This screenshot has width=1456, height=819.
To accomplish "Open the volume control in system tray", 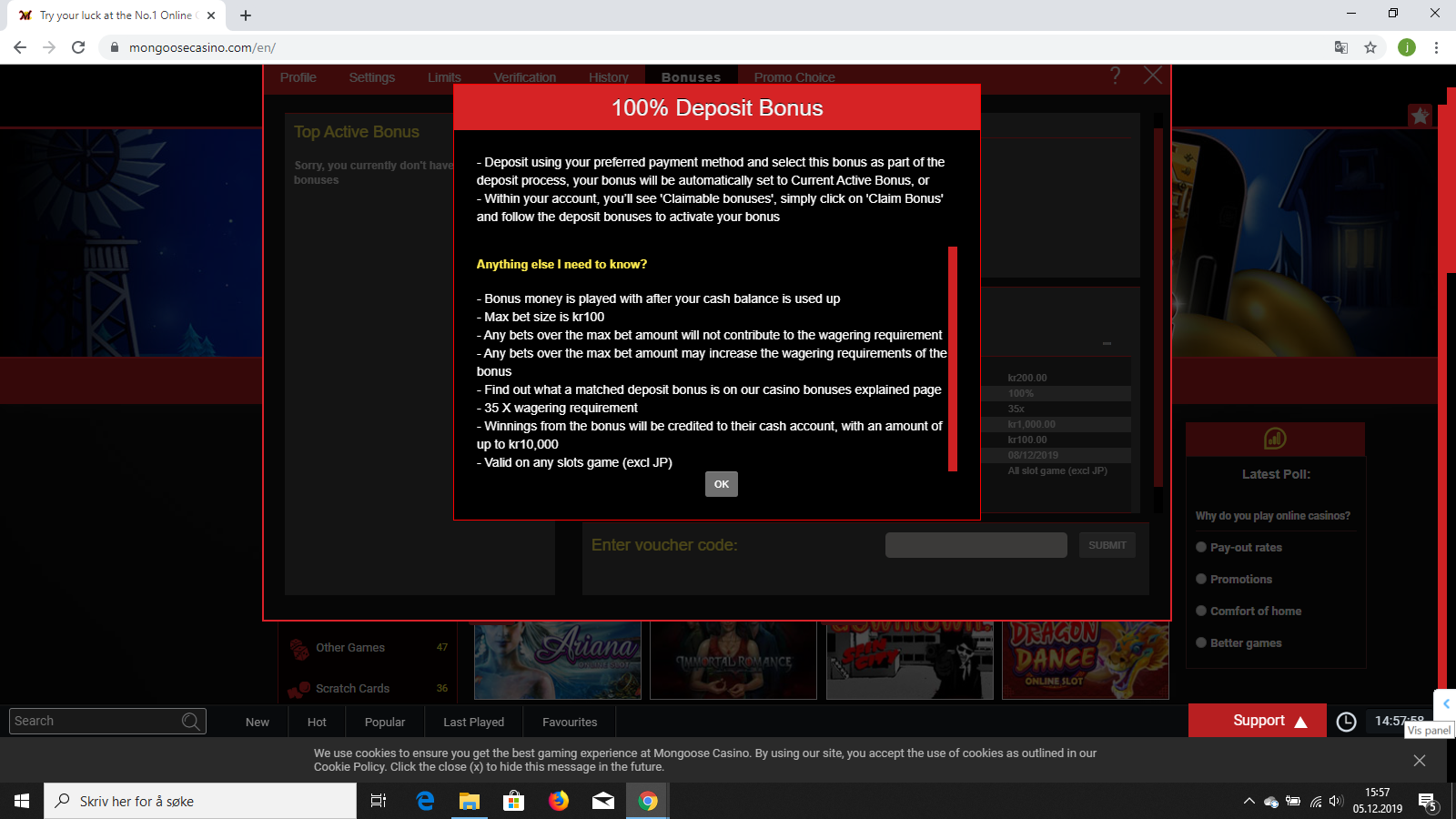I will click(x=1336, y=801).
